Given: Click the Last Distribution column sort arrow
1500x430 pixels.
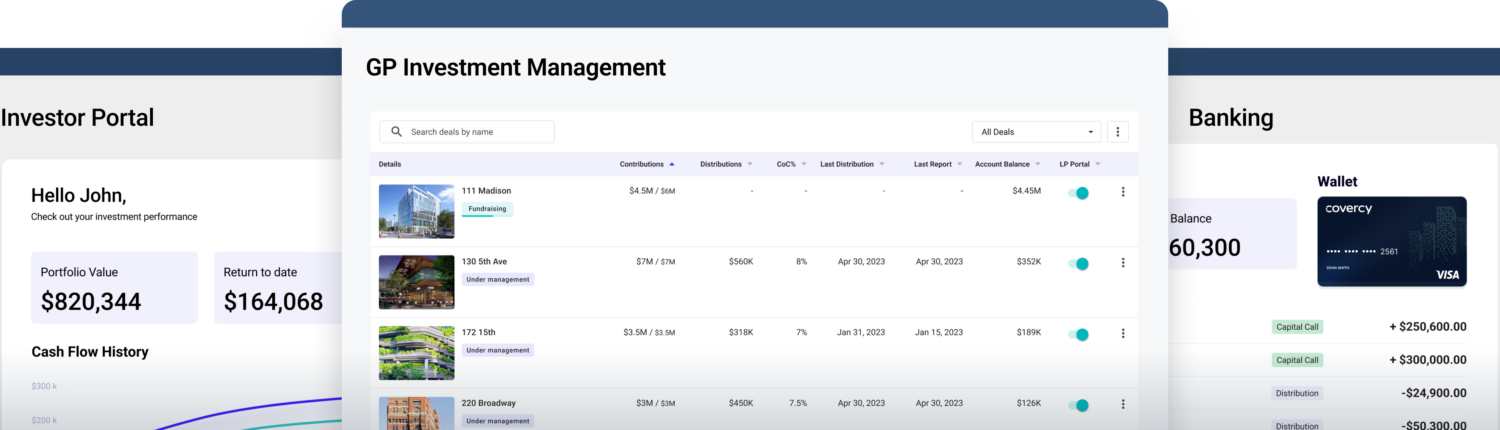Looking at the screenshot, I should coord(881,164).
